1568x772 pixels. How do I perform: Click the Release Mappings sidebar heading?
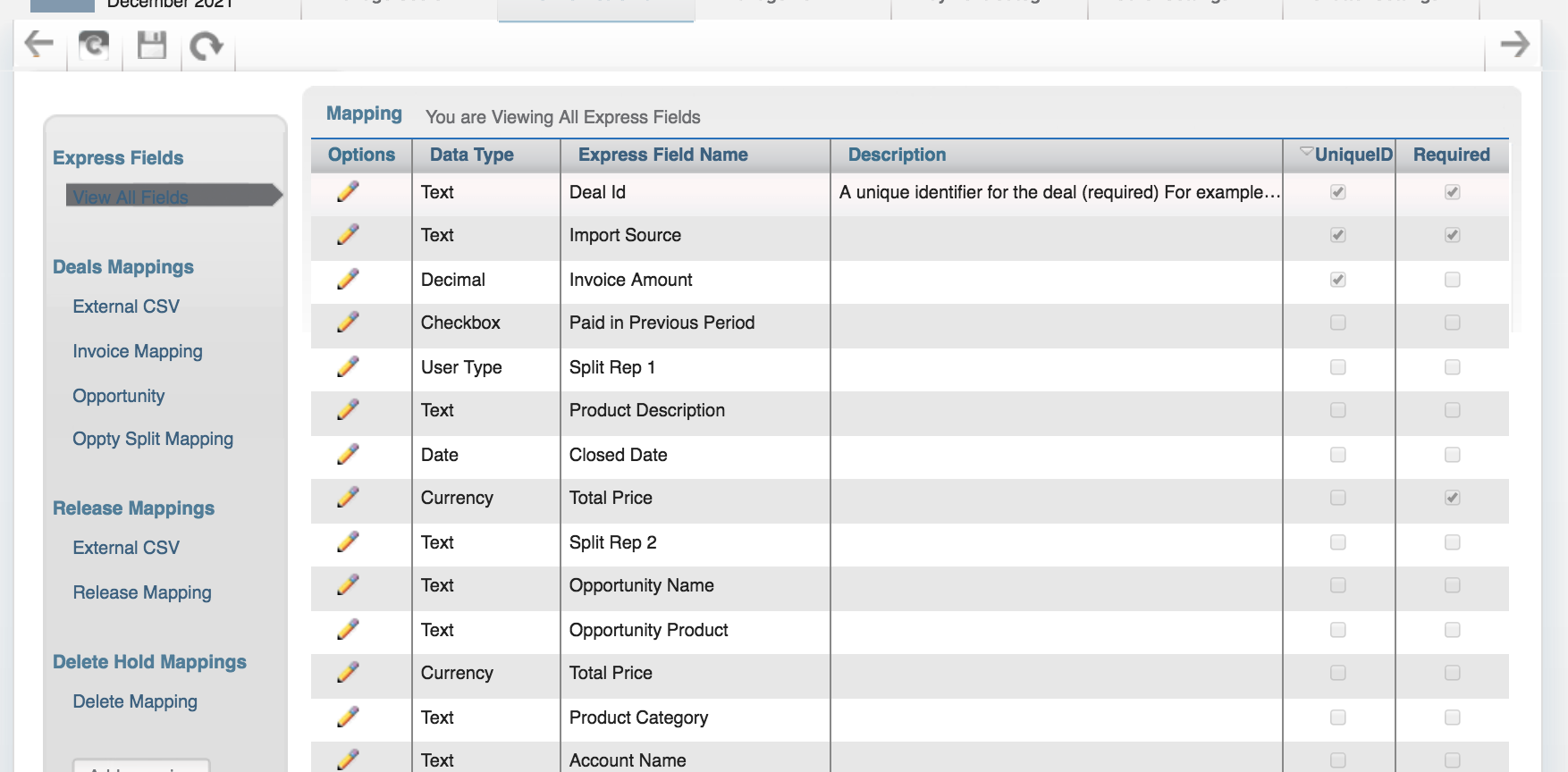(133, 508)
